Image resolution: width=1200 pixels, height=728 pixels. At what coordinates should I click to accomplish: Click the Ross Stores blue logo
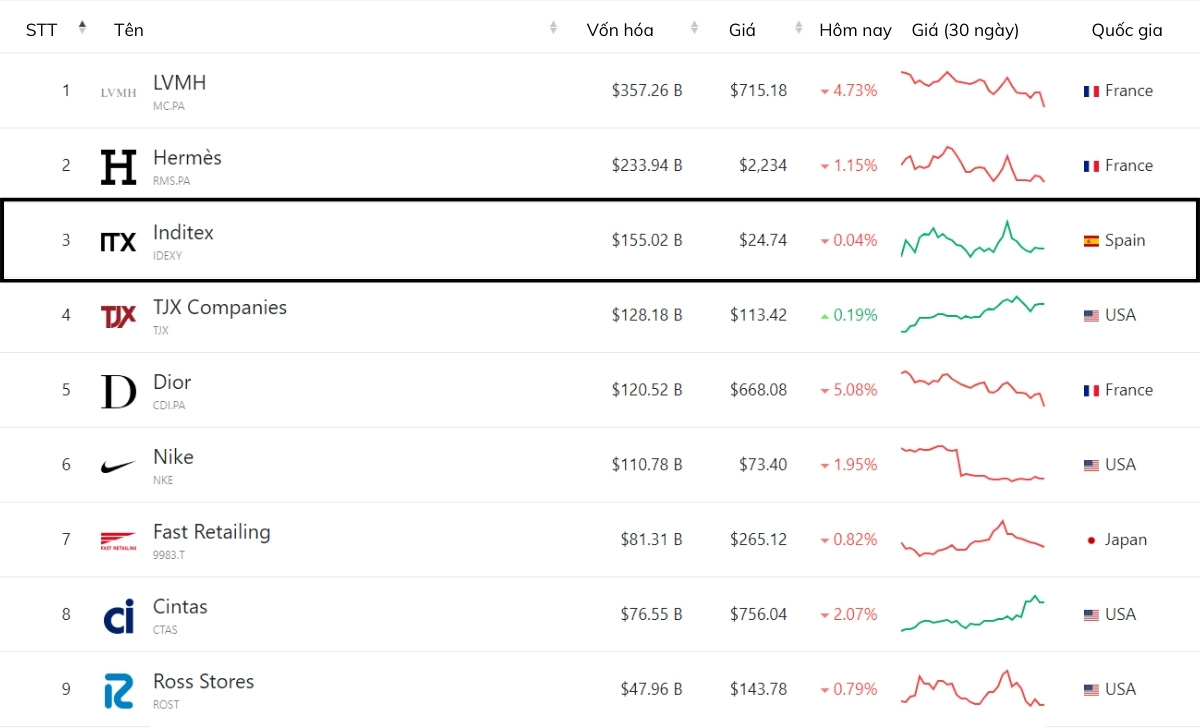(x=118, y=691)
